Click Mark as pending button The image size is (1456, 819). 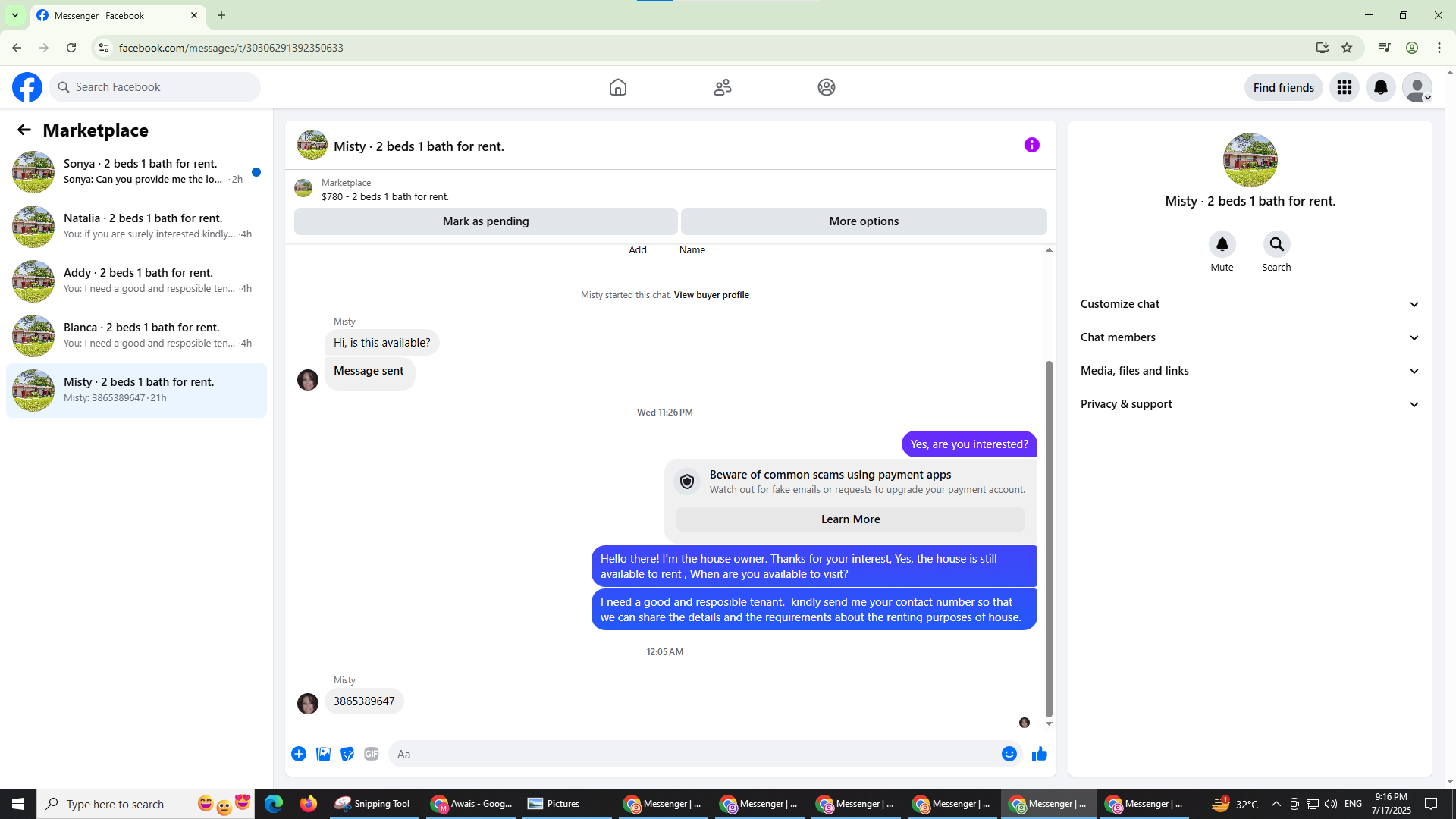tap(485, 221)
